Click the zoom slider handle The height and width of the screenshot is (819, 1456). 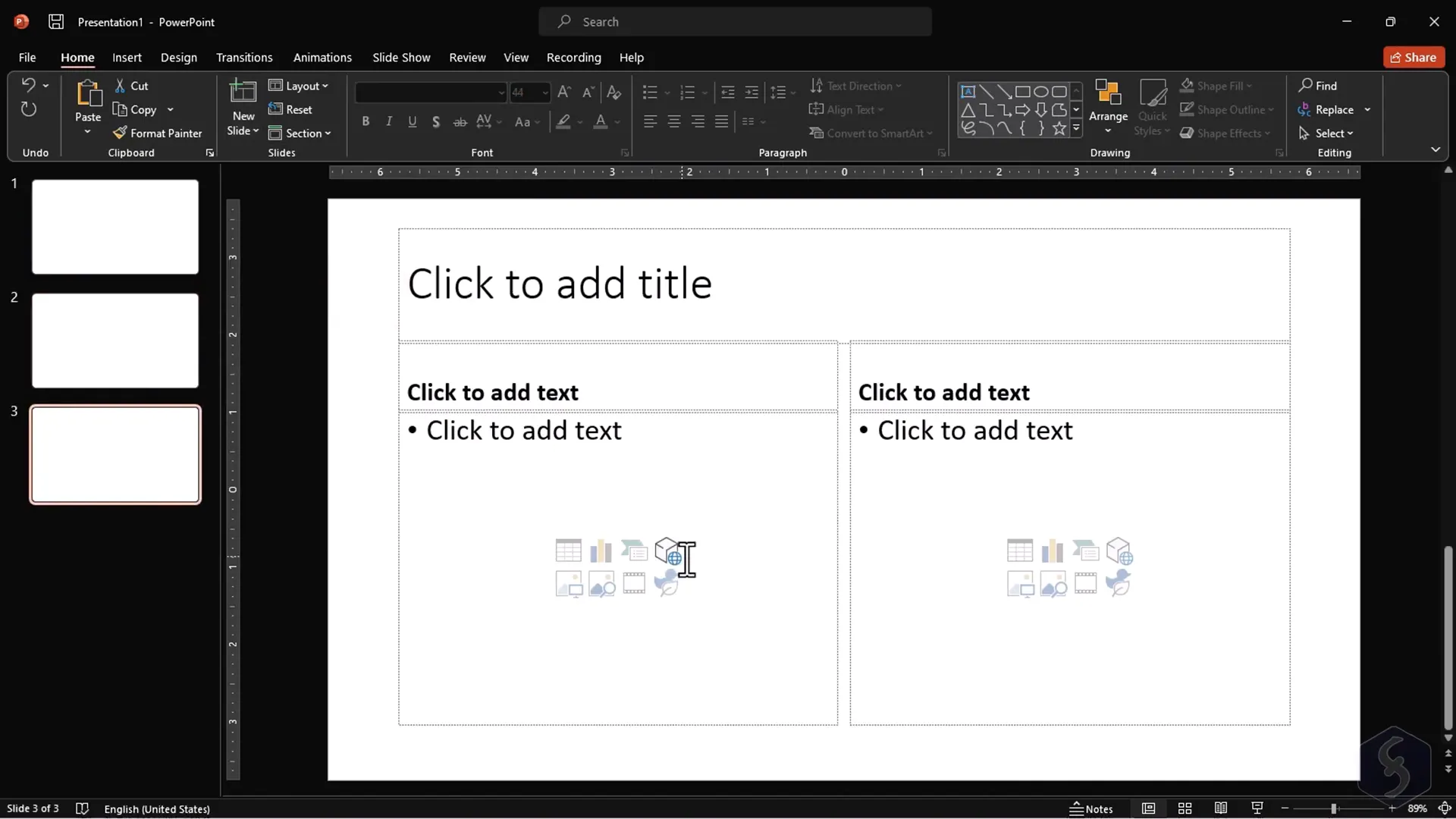tap(1333, 808)
